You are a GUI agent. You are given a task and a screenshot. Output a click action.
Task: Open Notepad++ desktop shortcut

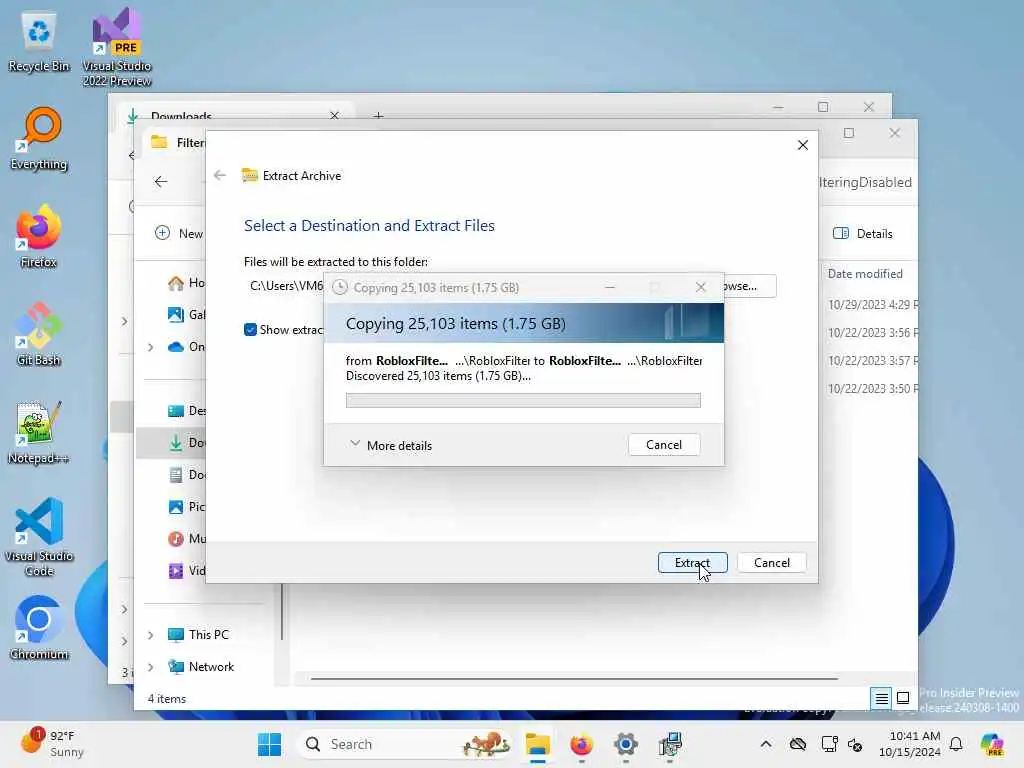pos(39,432)
